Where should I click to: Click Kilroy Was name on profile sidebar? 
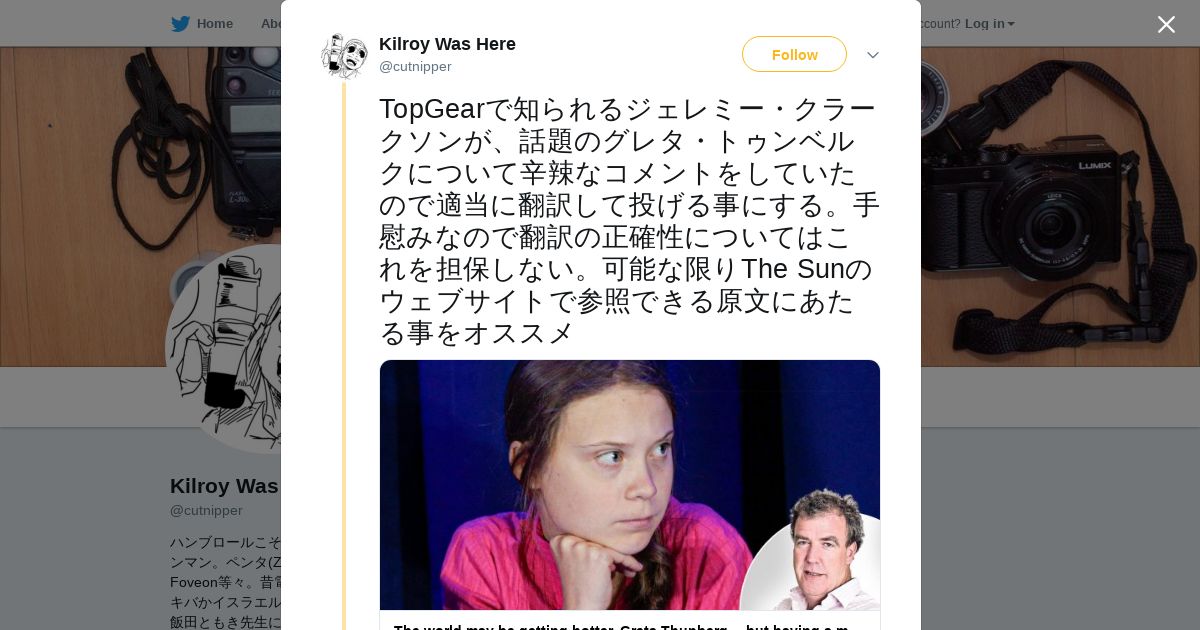coord(224,486)
